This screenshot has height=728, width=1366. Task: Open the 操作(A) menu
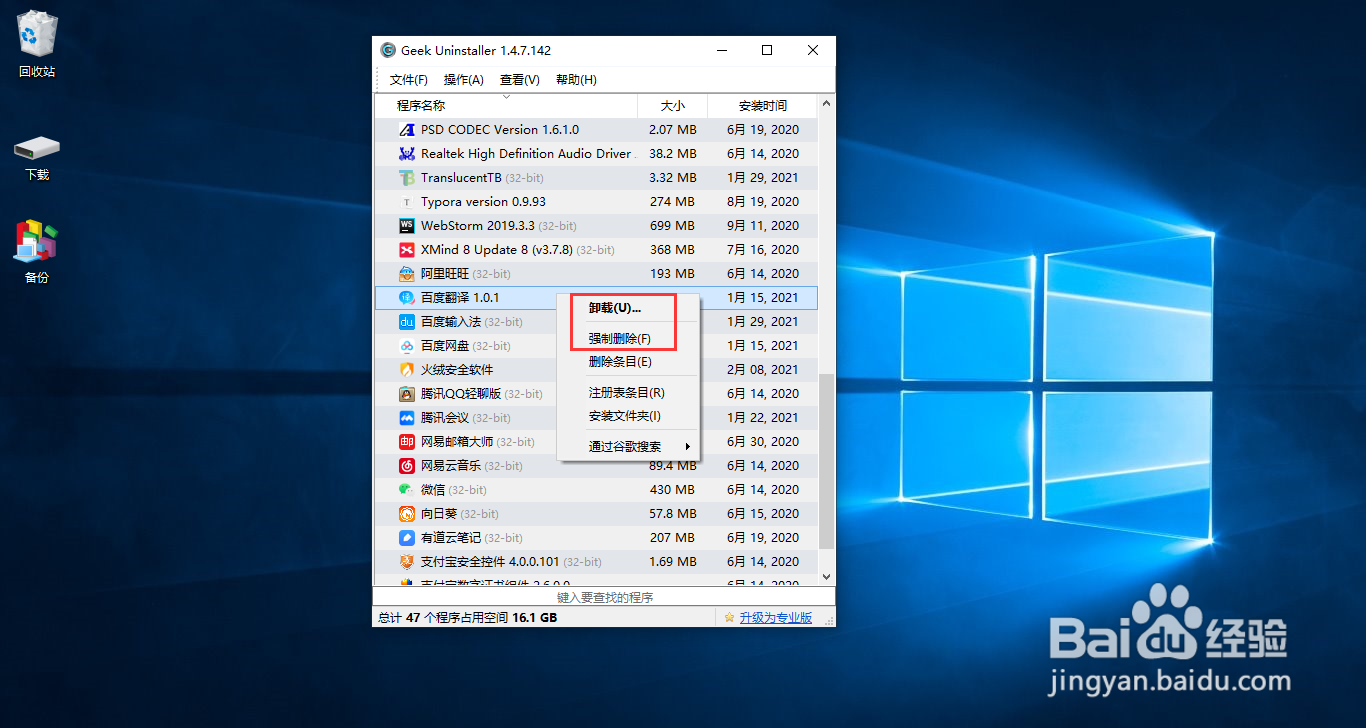coord(463,80)
